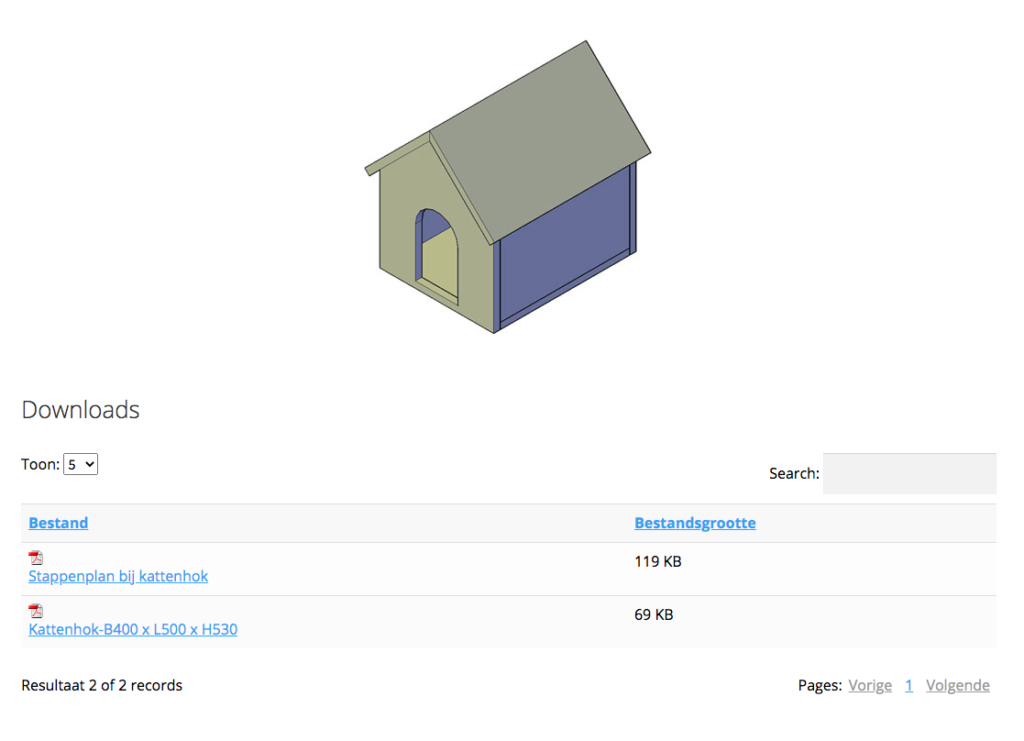Viewport: 1024px width, 741px height.
Task: Go to previous page with Vorige
Action: [870, 685]
